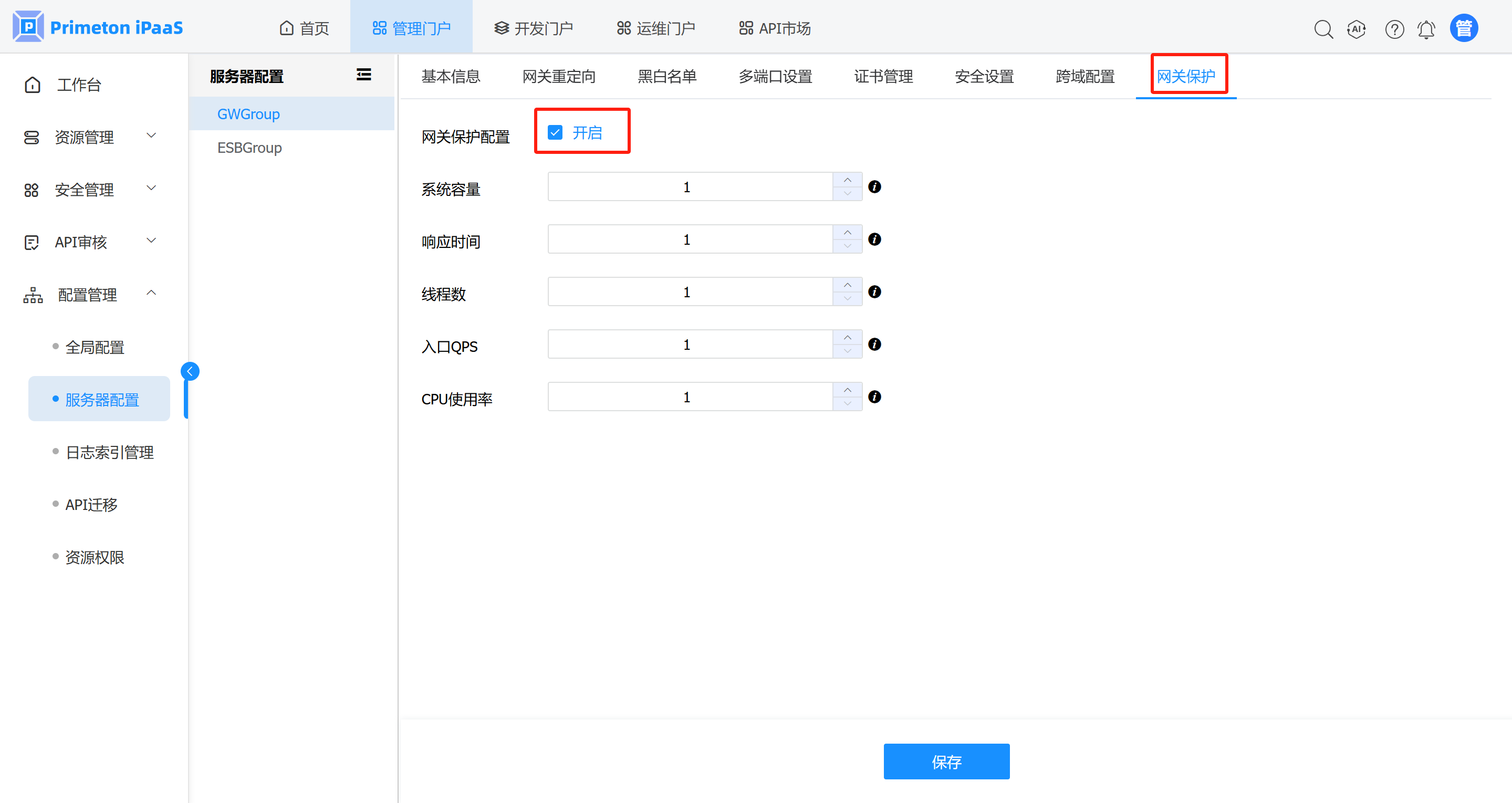Open the notifications bell

point(1426,29)
